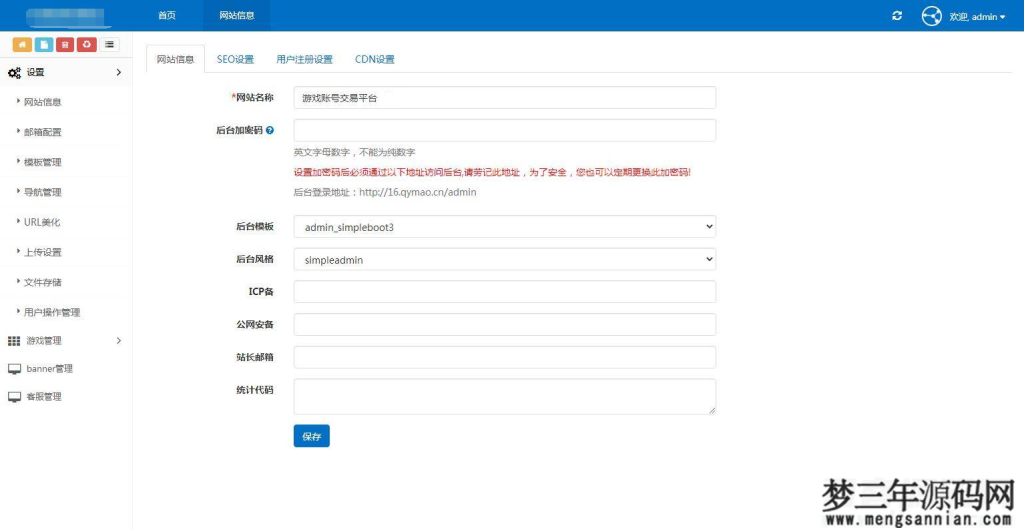Click the red trash icon button
The height and width of the screenshot is (530, 1024).
(65, 44)
